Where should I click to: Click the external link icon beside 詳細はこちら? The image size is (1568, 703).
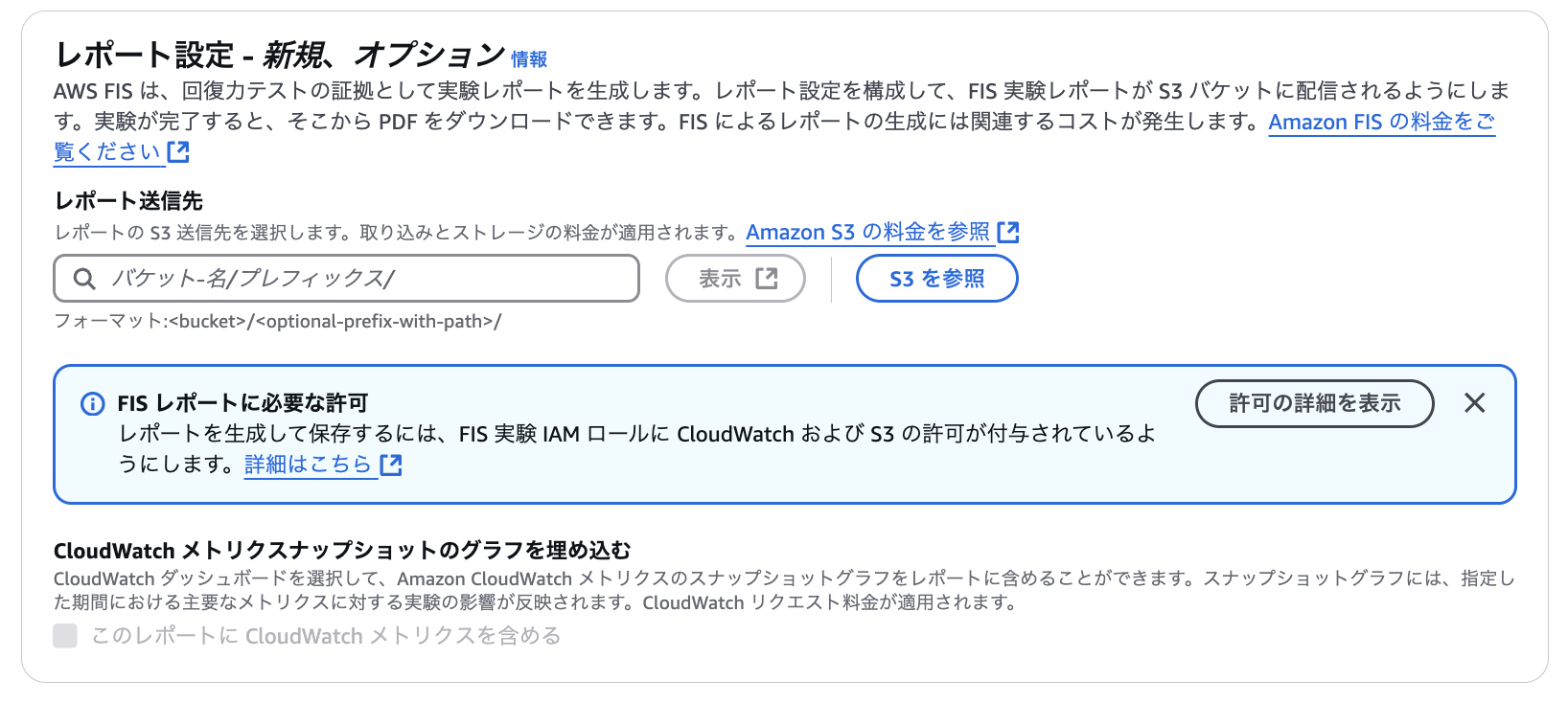click(x=391, y=465)
